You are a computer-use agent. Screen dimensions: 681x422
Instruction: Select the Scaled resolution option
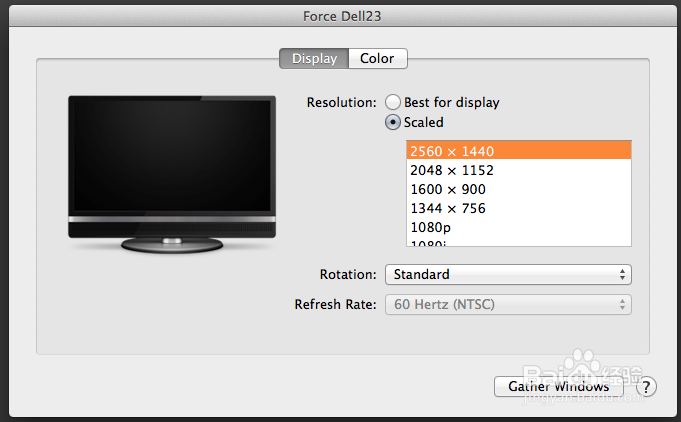pos(393,122)
